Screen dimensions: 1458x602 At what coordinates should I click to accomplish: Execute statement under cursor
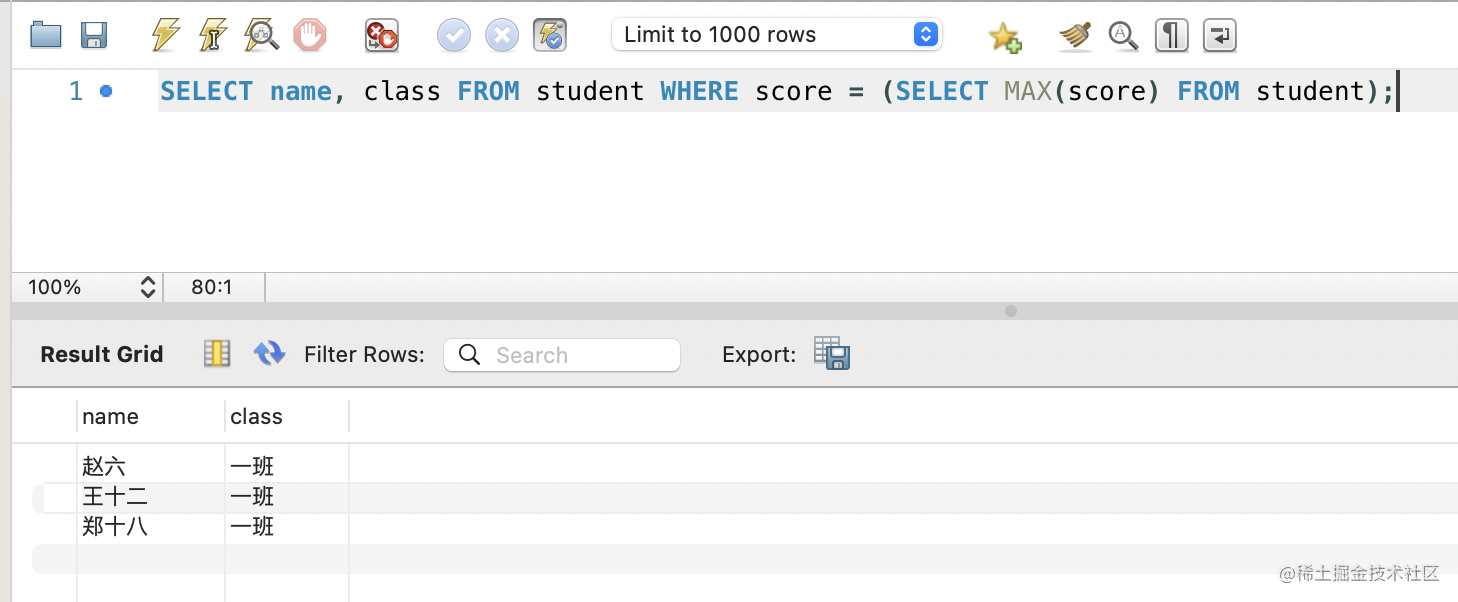pyautogui.click(x=213, y=36)
